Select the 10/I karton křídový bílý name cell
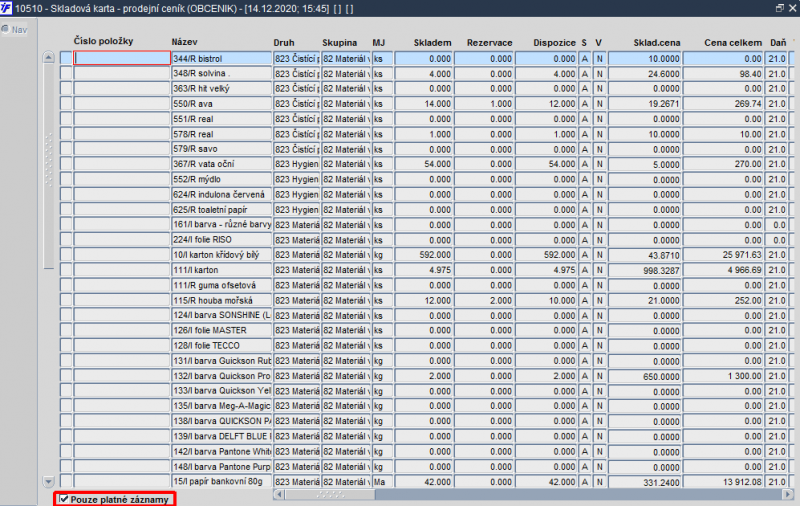Viewport: 800px width, 506px height. 221,255
